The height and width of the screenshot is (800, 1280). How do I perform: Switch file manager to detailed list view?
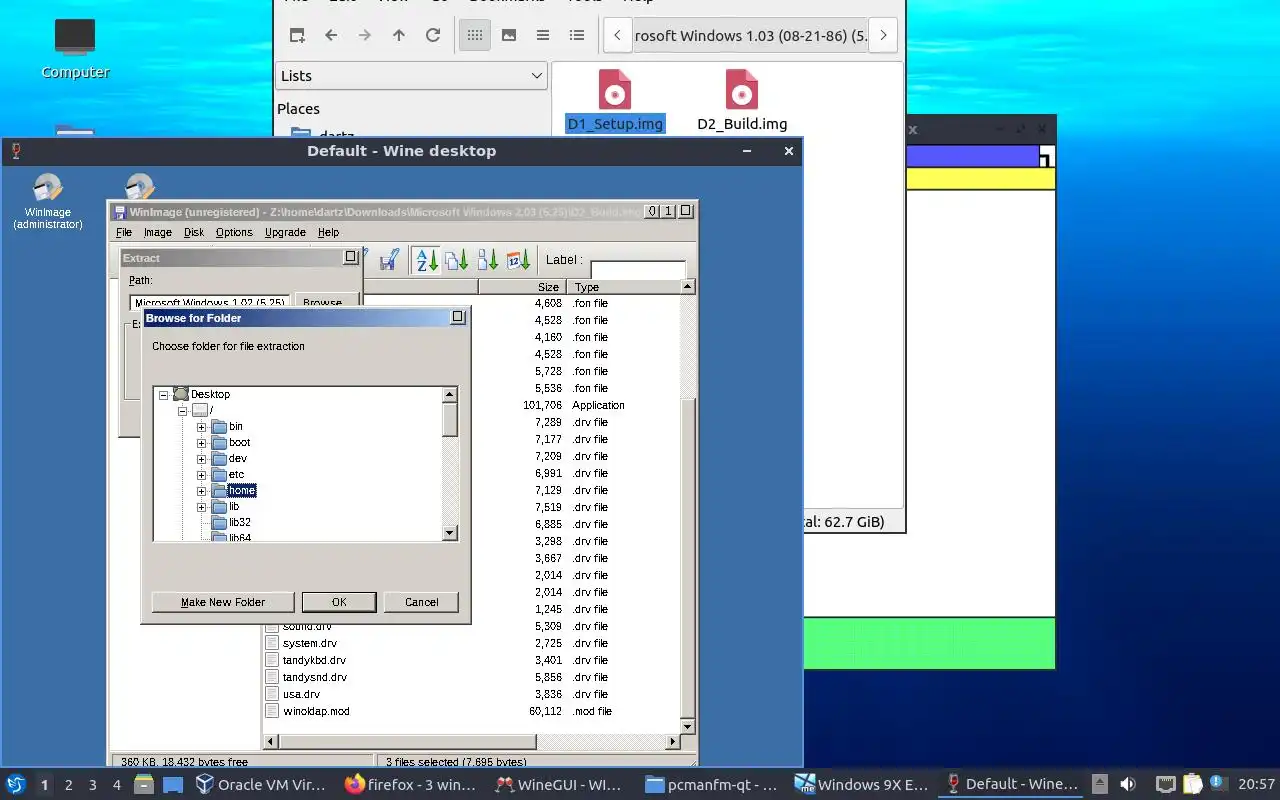coord(577,35)
